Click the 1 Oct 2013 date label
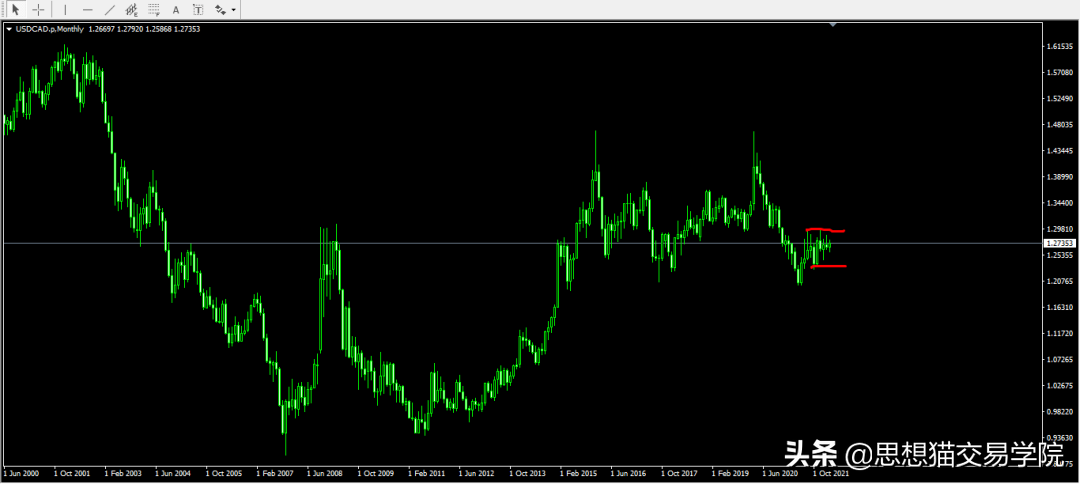The height and width of the screenshot is (484, 1080). [x=527, y=474]
